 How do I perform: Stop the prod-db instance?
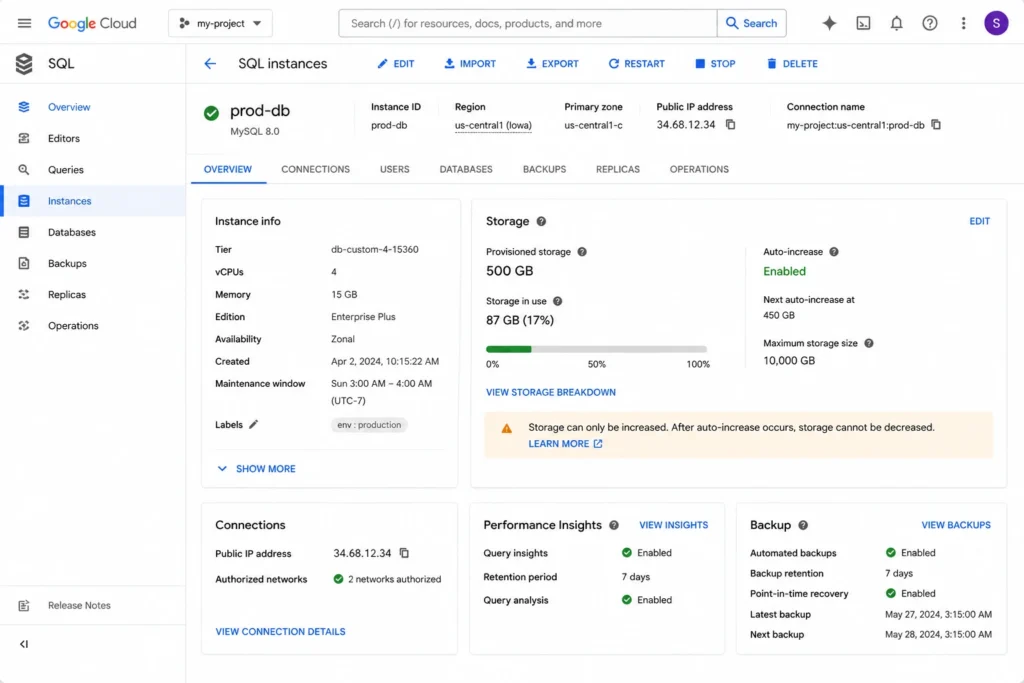click(715, 63)
